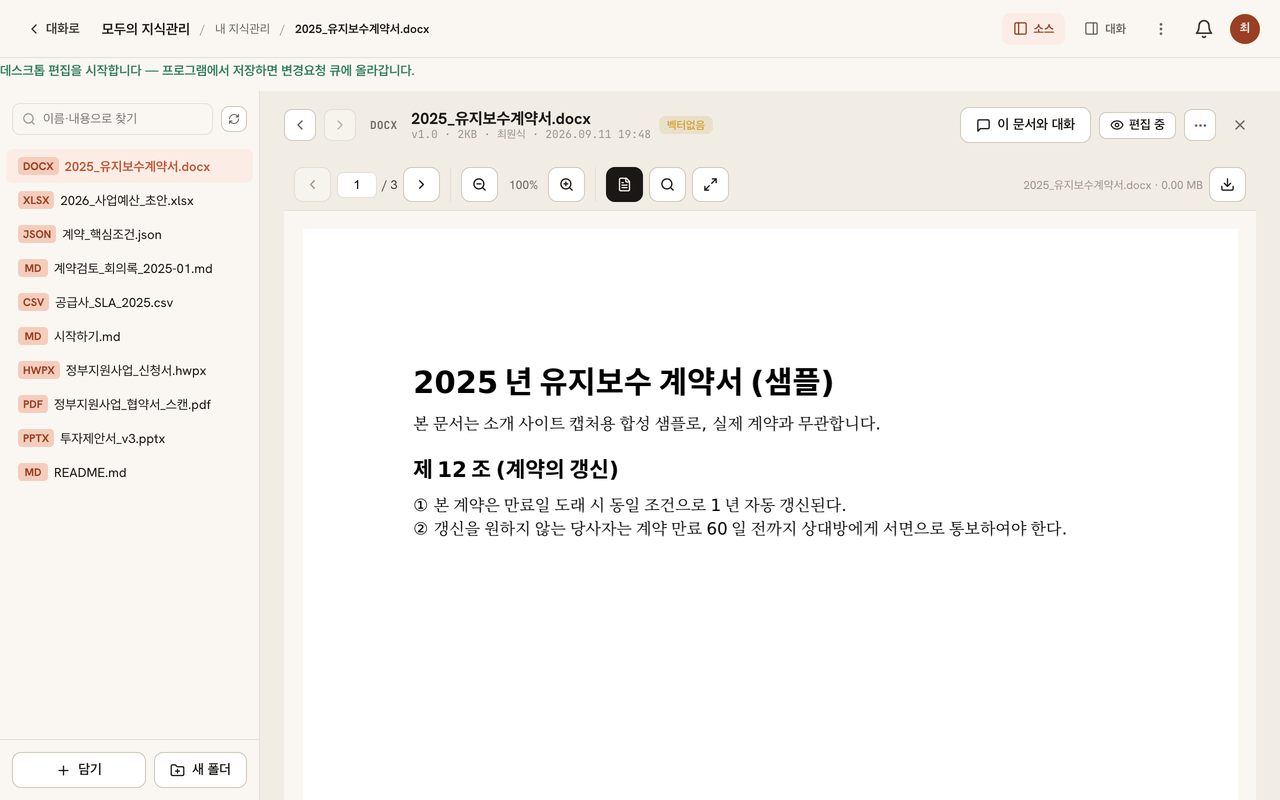The image size is (1280, 800).
Task: Open 내 지식관리 breadcrumb
Action: [242, 29]
